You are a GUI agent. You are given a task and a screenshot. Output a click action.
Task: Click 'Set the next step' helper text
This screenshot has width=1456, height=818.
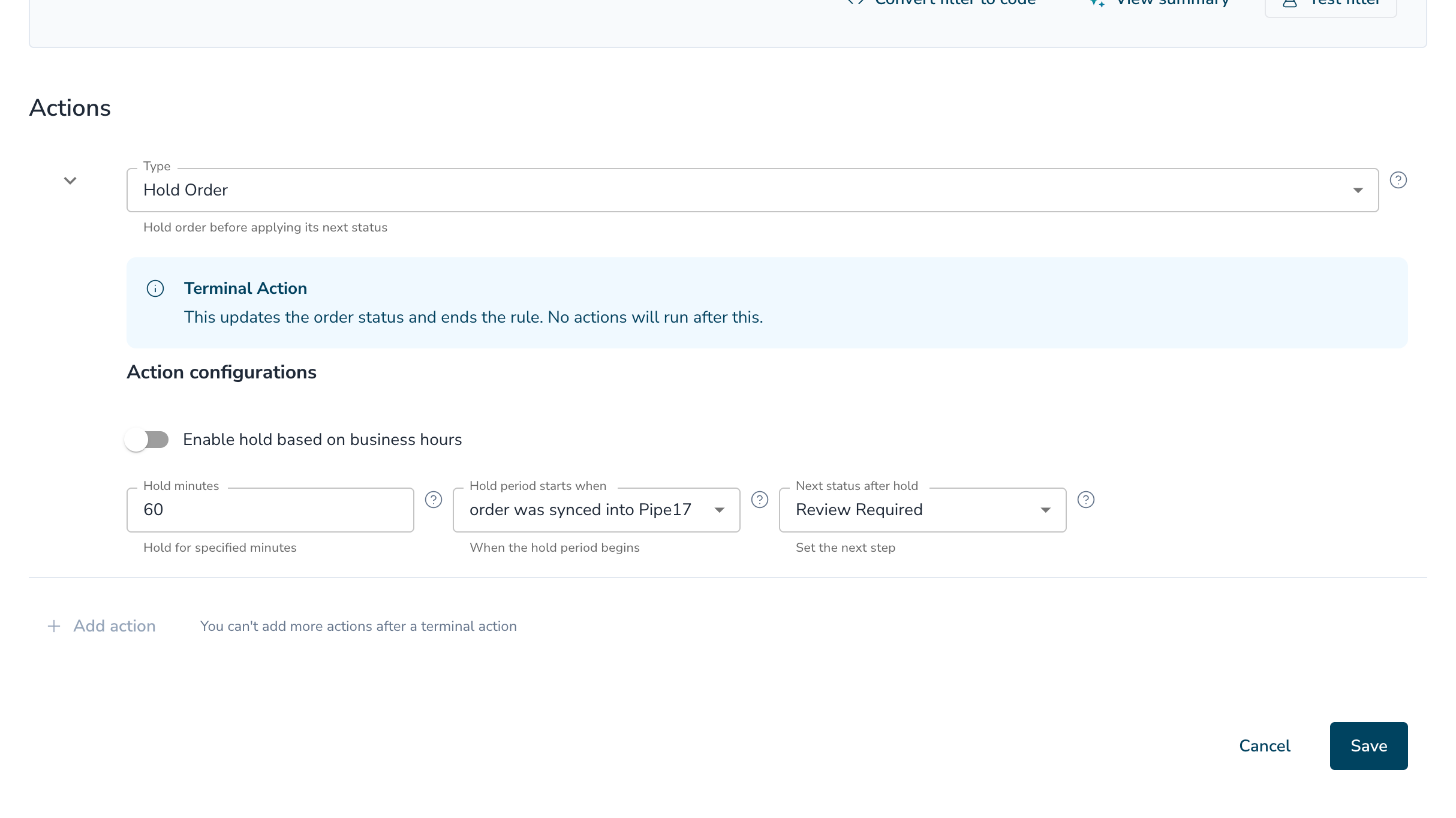(x=845, y=547)
